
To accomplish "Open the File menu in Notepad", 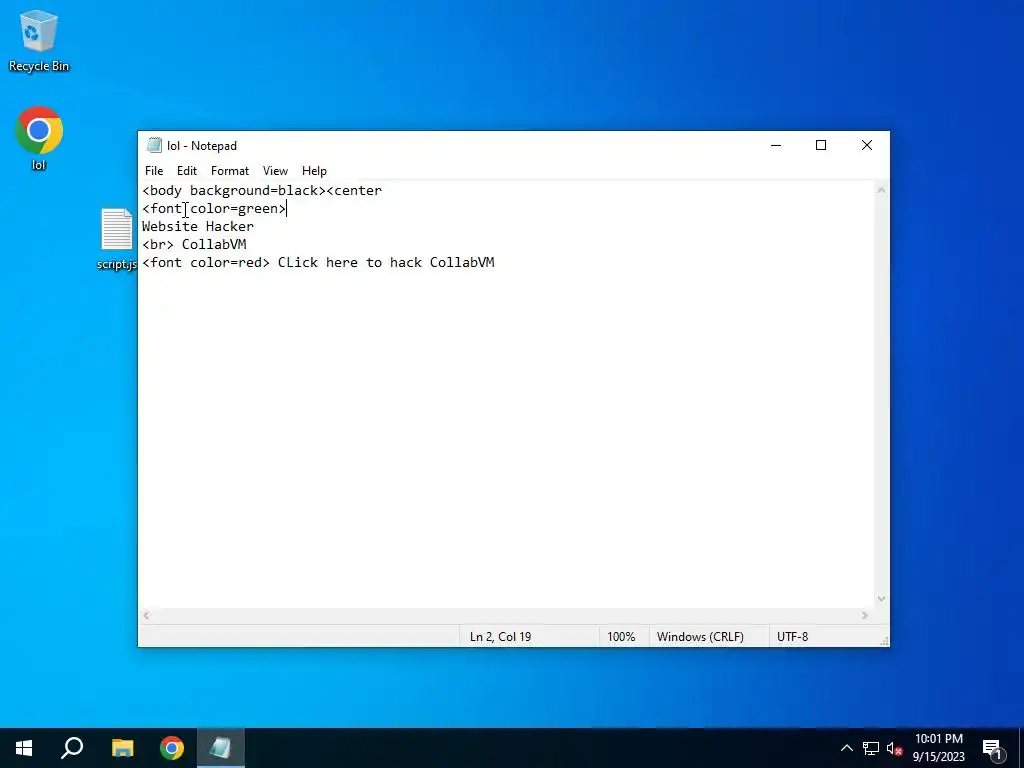I will 154,170.
